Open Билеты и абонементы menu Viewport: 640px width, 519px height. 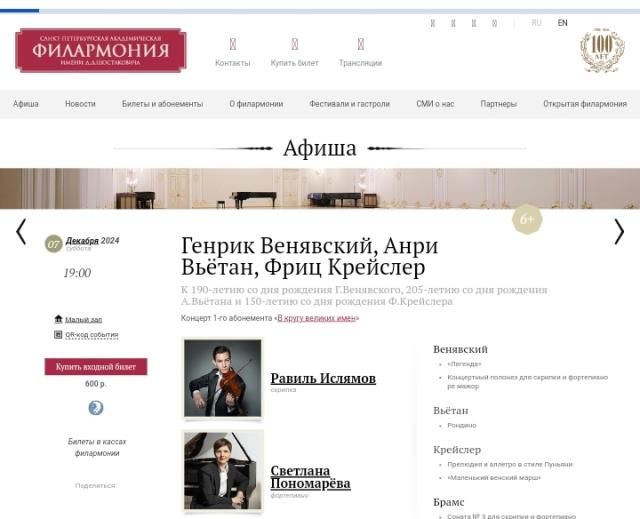coord(162,104)
